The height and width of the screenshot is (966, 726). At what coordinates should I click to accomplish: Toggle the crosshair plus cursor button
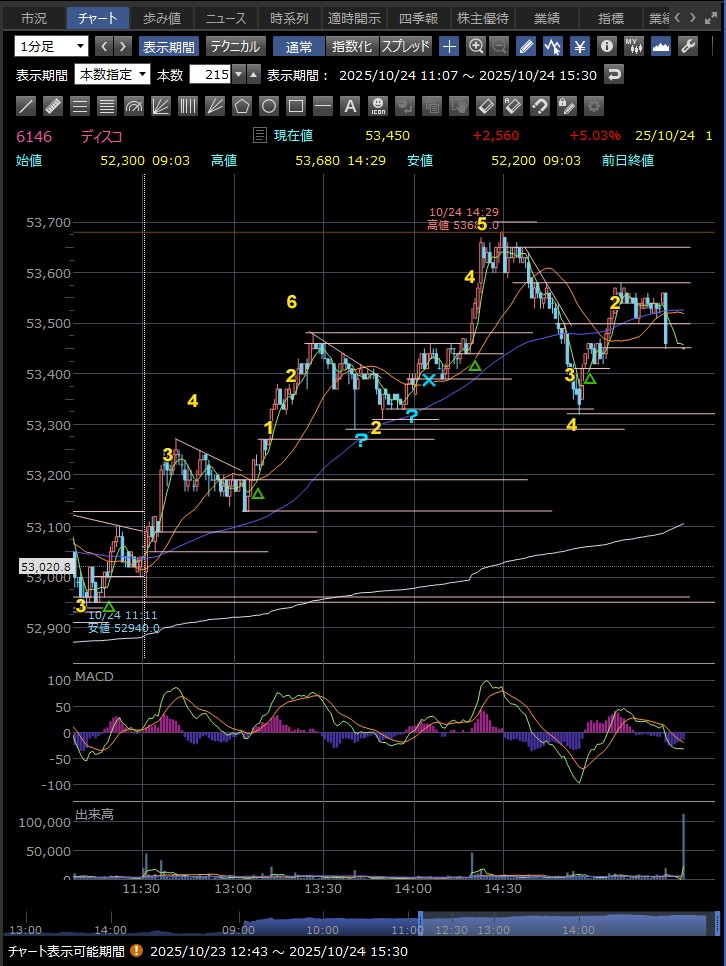tap(449, 46)
